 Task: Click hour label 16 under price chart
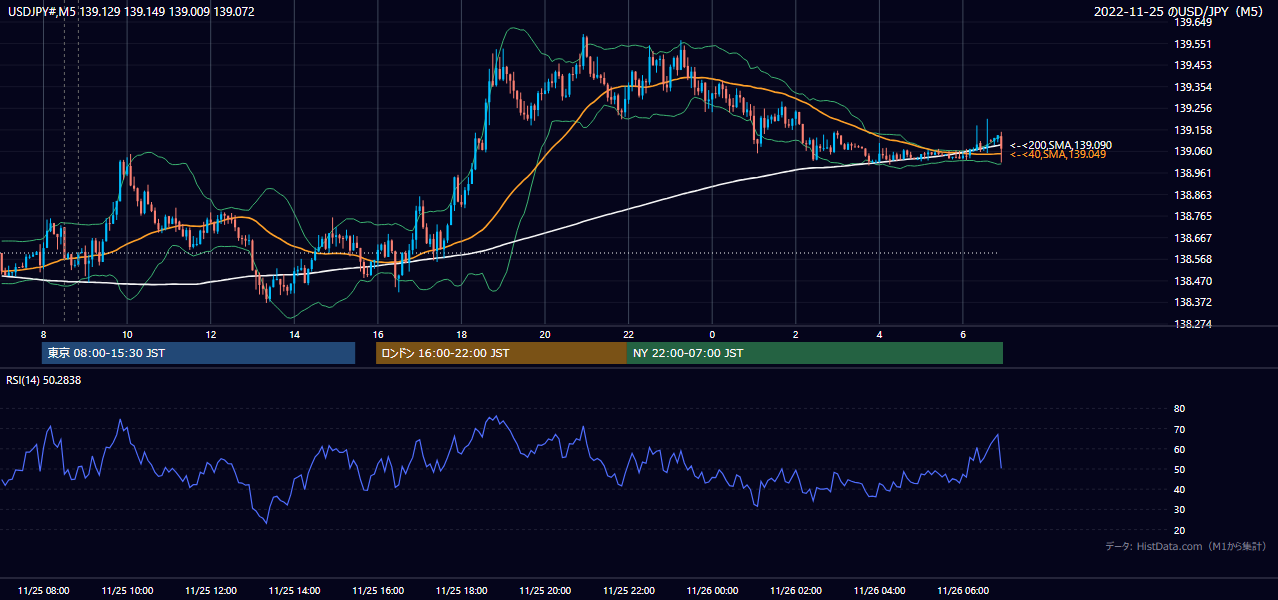pos(377,334)
